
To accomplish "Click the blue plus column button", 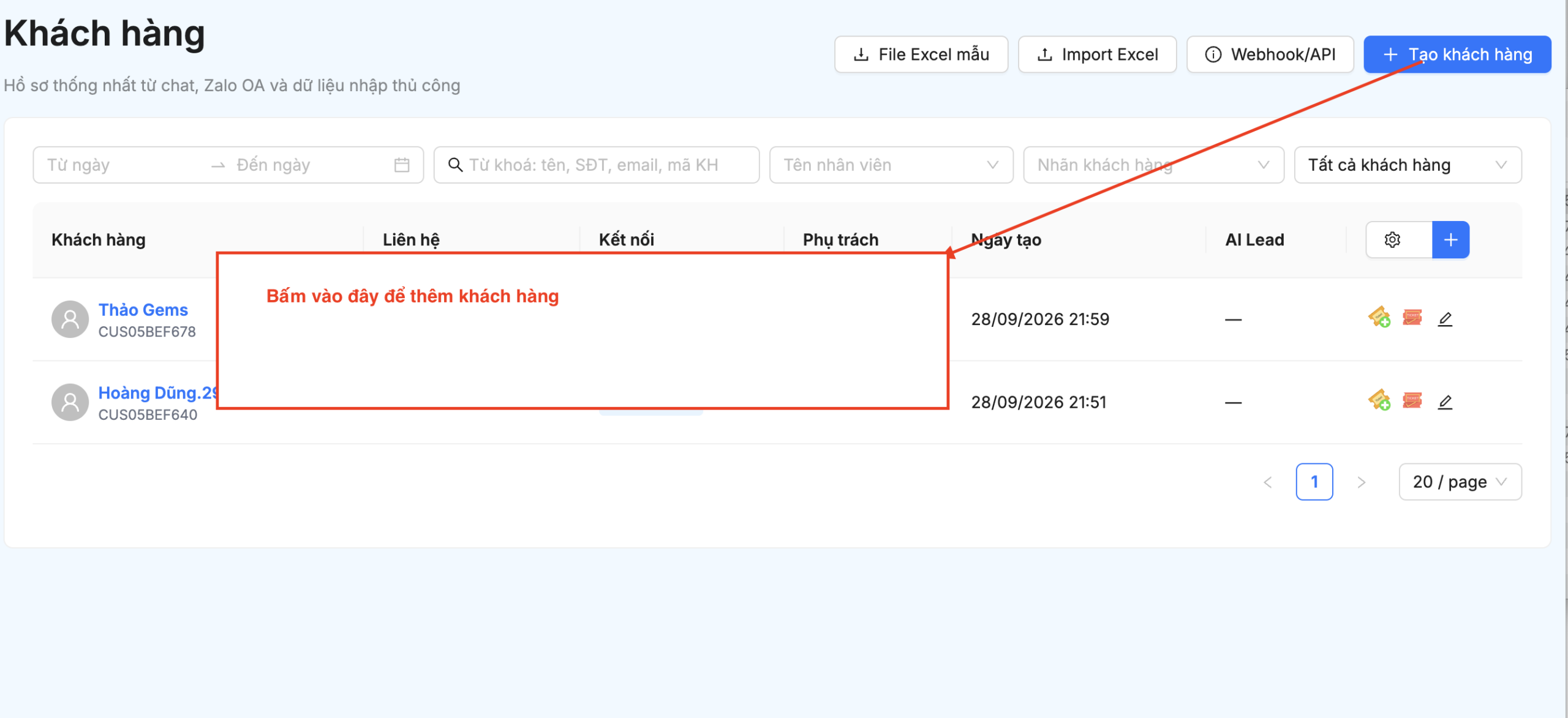I will [x=1450, y=240].
